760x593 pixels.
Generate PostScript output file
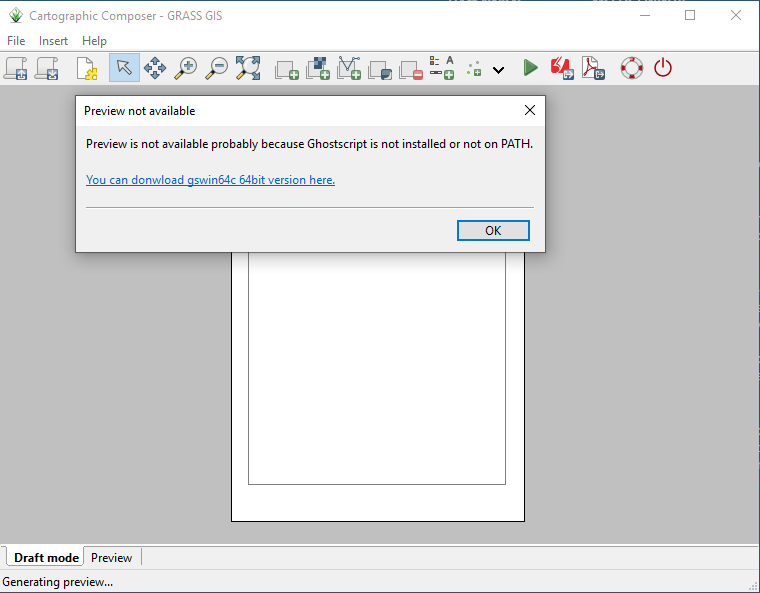pyautogui.click(x=562, y=68)
